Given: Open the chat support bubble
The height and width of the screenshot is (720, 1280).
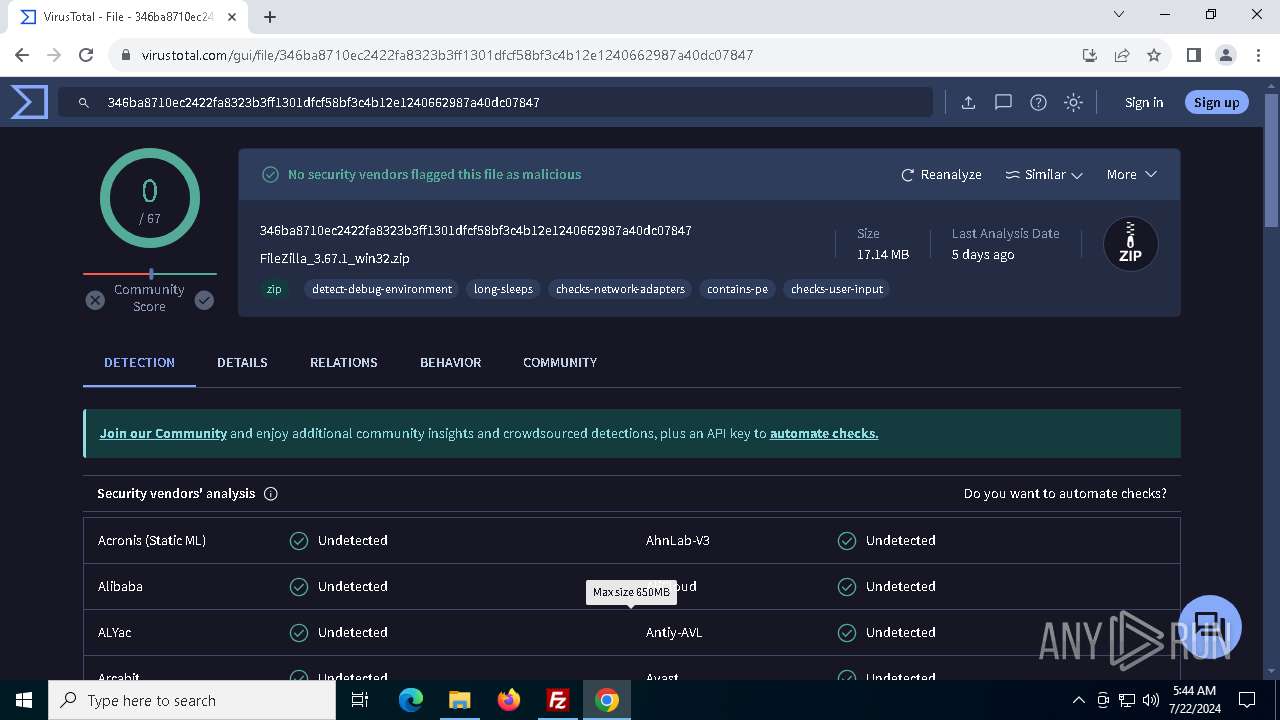Looking at the screenshot, I should tap(1210, 627).
